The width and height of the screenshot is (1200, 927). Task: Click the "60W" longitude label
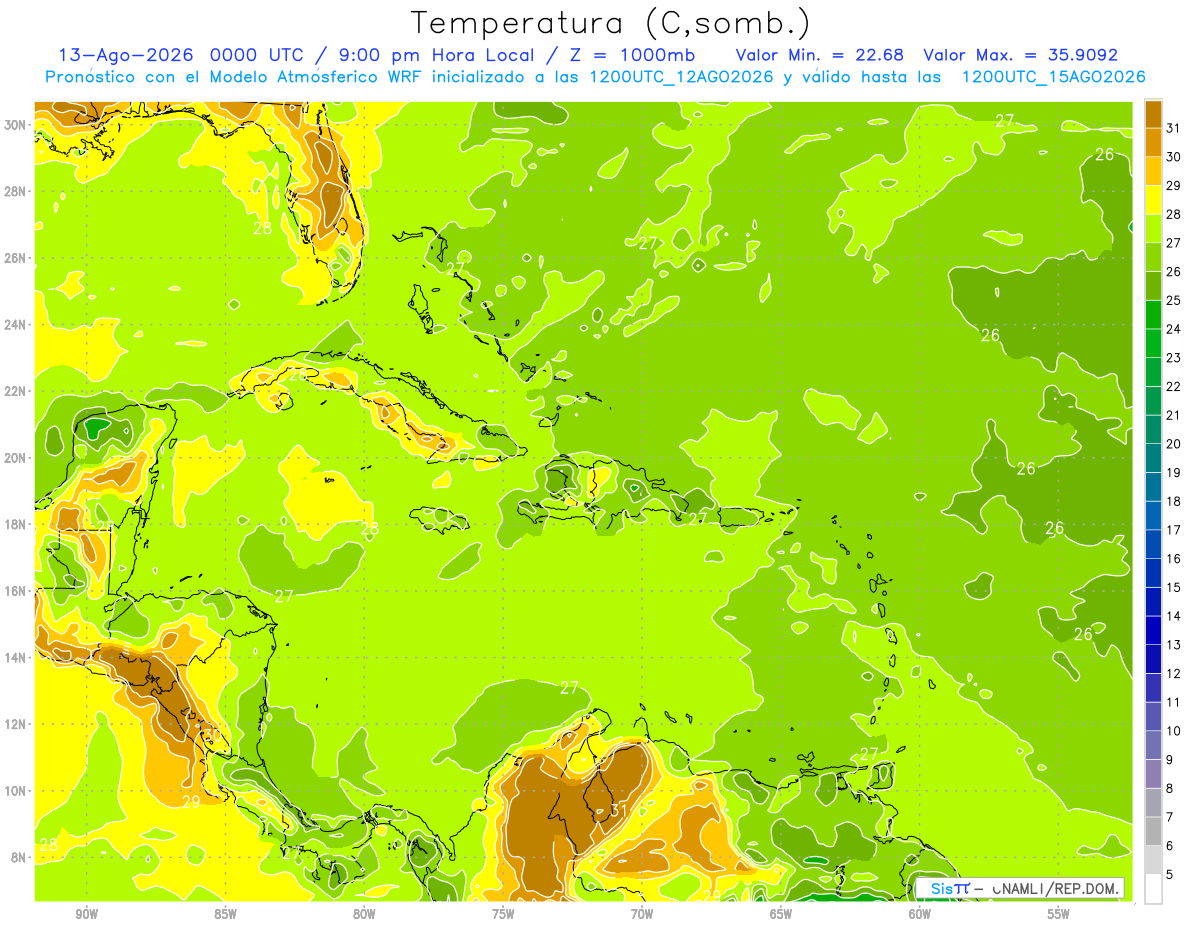point(920,914)
